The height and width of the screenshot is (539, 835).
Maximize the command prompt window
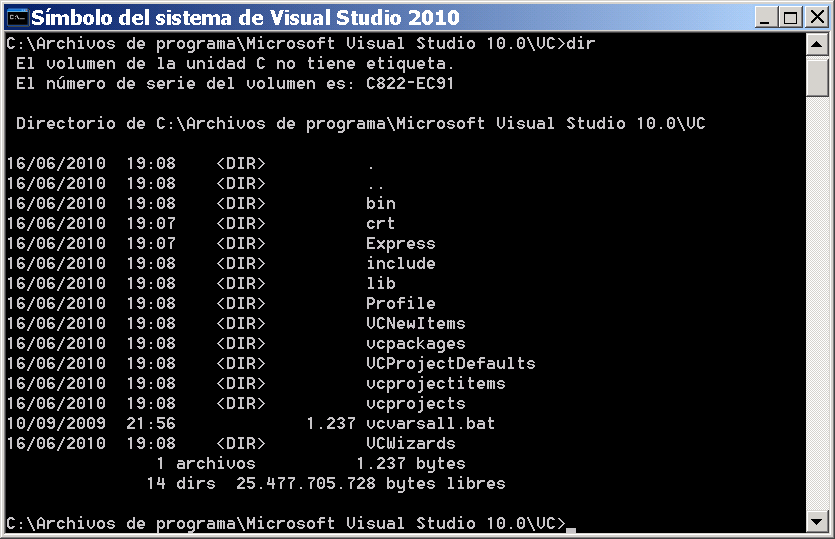791,17
